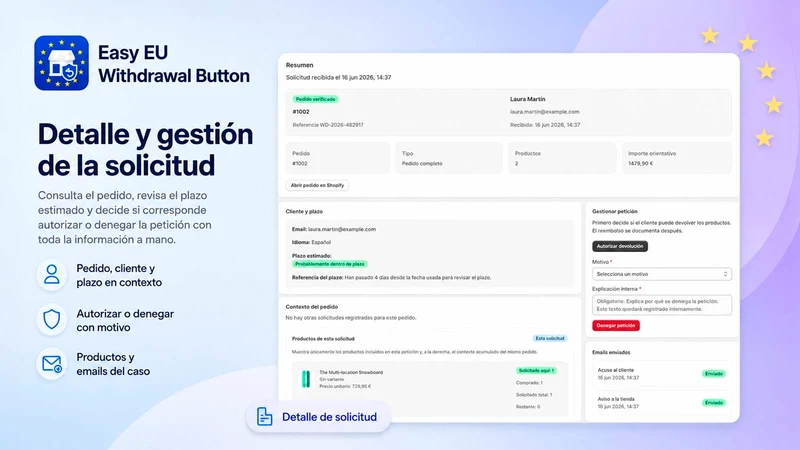Click The Multi-location Snowboard product name
Viewport: 800px width, 450px height.
click(351, 372)
